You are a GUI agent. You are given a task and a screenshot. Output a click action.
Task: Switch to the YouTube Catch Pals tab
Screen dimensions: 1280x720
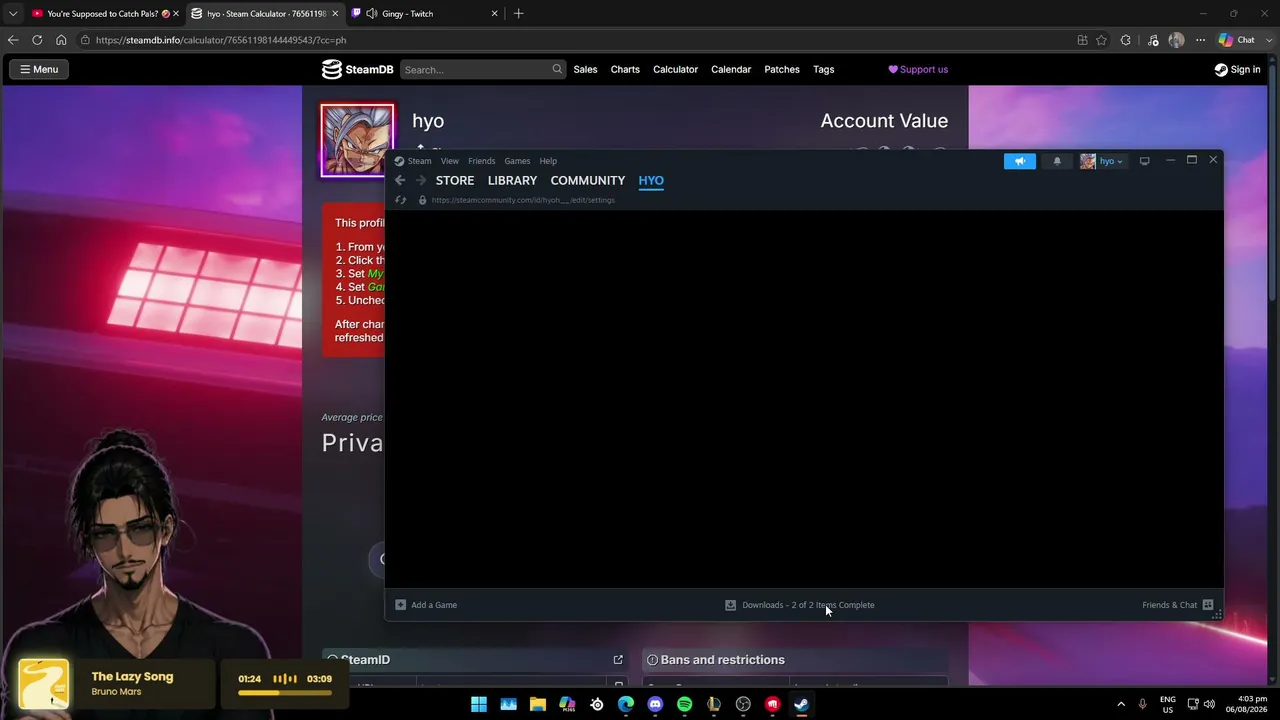[x=105, y=14]
